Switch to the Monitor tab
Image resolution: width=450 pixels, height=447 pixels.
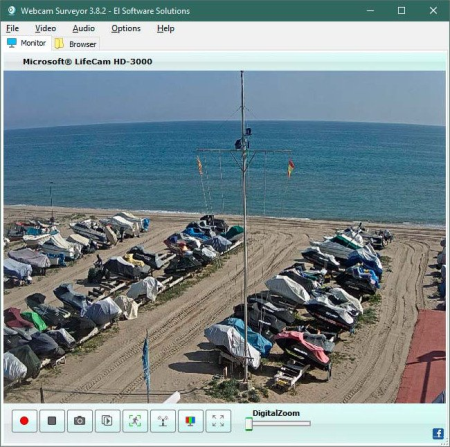click(x=26, y=43)
